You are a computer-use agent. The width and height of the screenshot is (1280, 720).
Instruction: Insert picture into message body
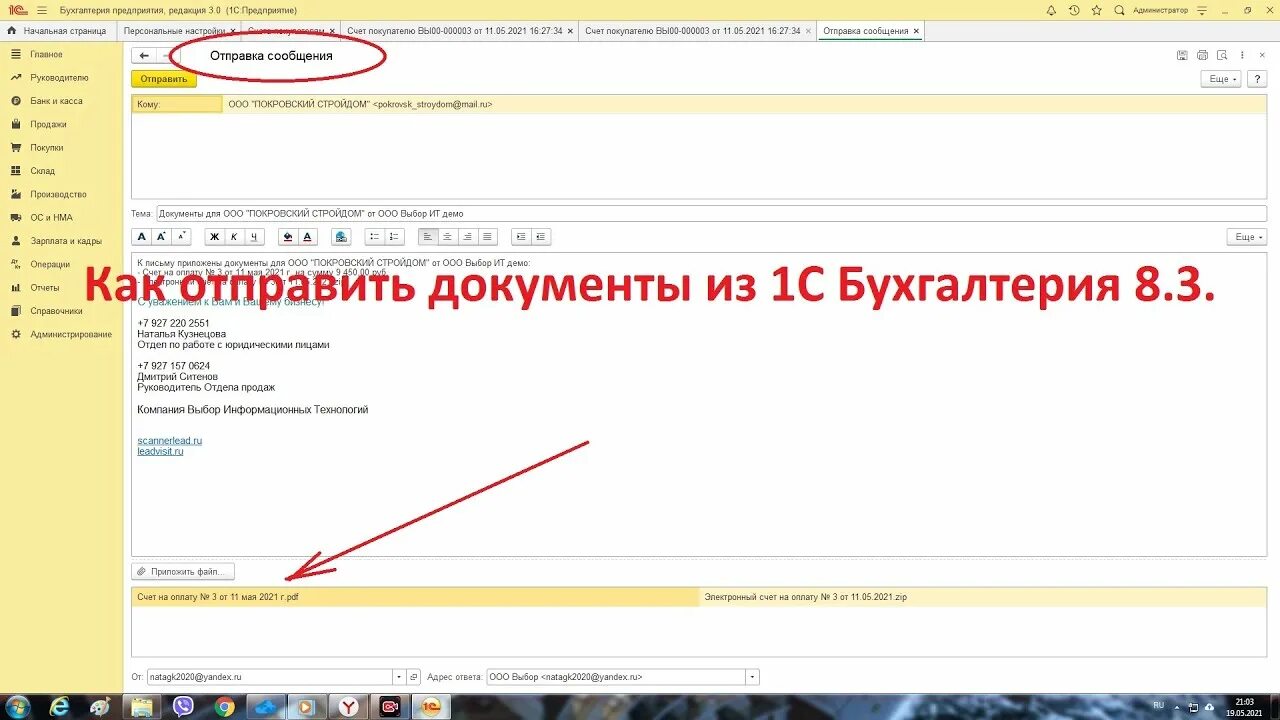click(x=342, y=237)
